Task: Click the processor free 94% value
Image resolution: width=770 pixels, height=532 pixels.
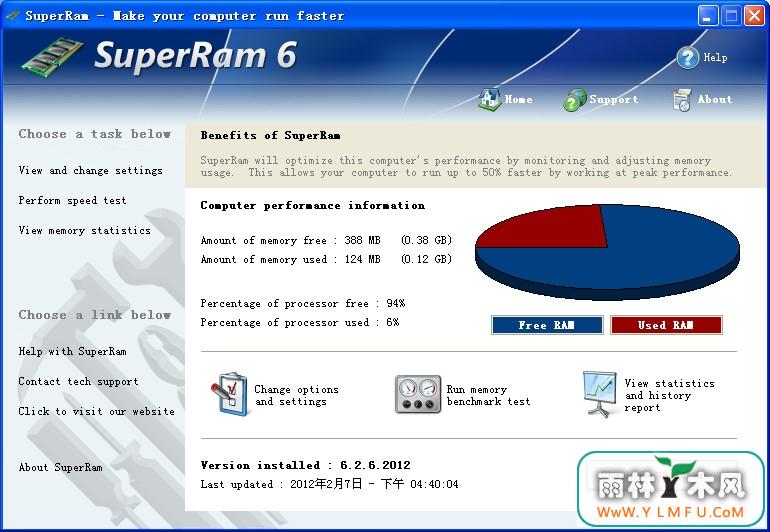Action: tap(396, 304)
